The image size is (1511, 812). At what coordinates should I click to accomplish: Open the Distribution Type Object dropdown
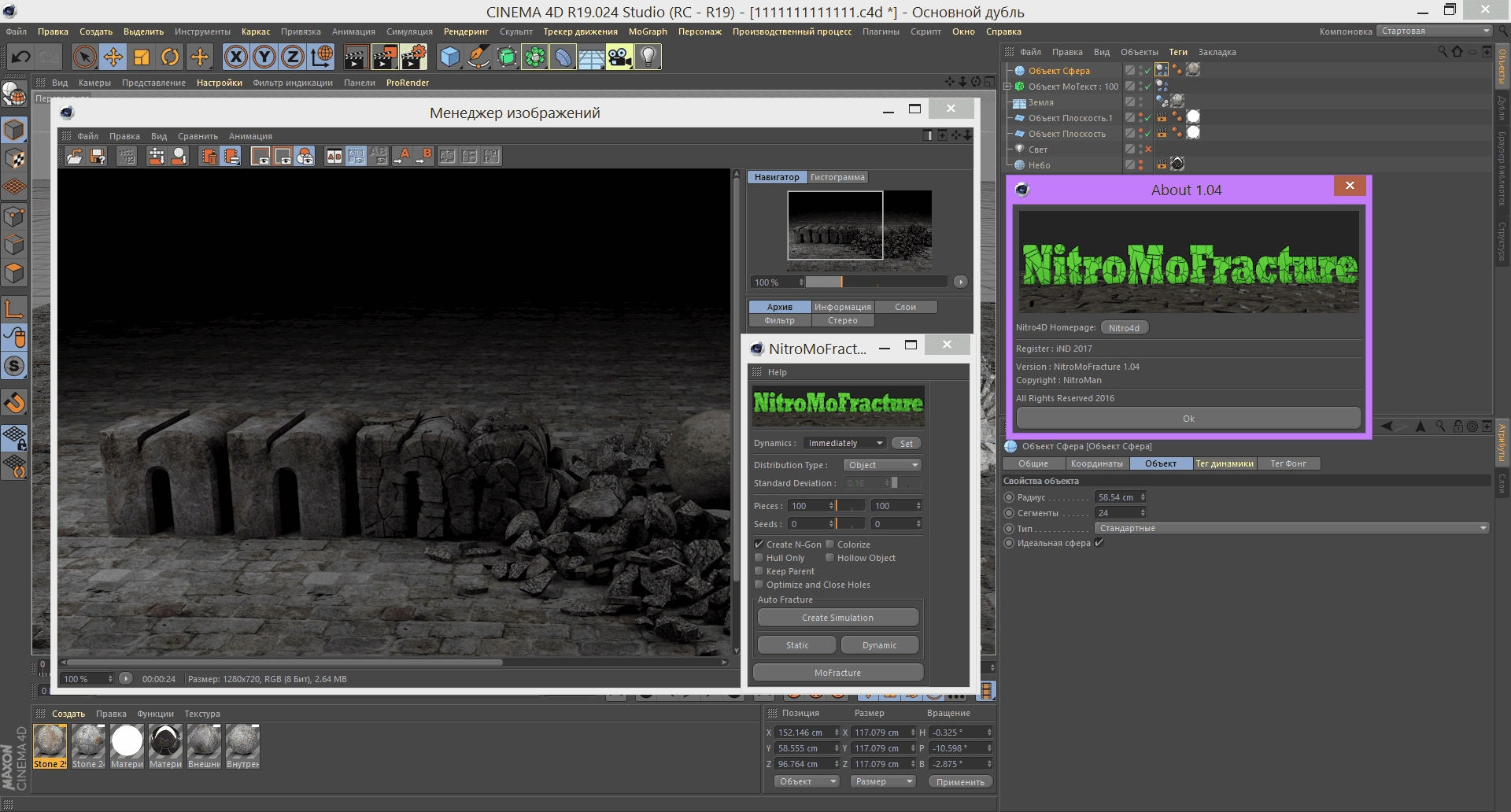[x=882, y=465]
